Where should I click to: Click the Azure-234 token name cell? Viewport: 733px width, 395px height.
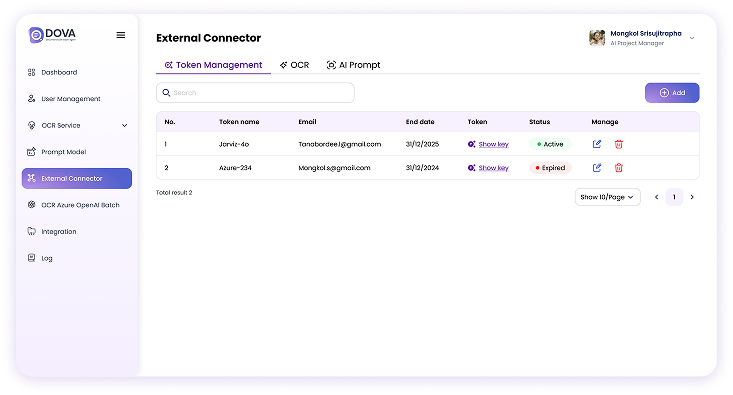coord(235,167)
